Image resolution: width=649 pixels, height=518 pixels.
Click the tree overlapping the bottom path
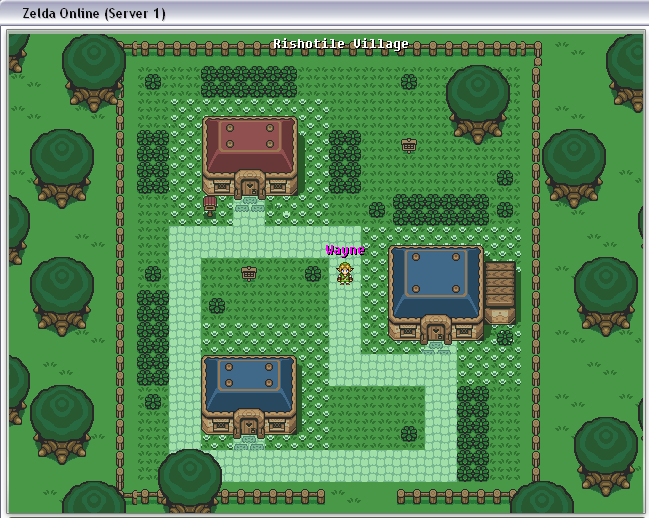point(189,478)
